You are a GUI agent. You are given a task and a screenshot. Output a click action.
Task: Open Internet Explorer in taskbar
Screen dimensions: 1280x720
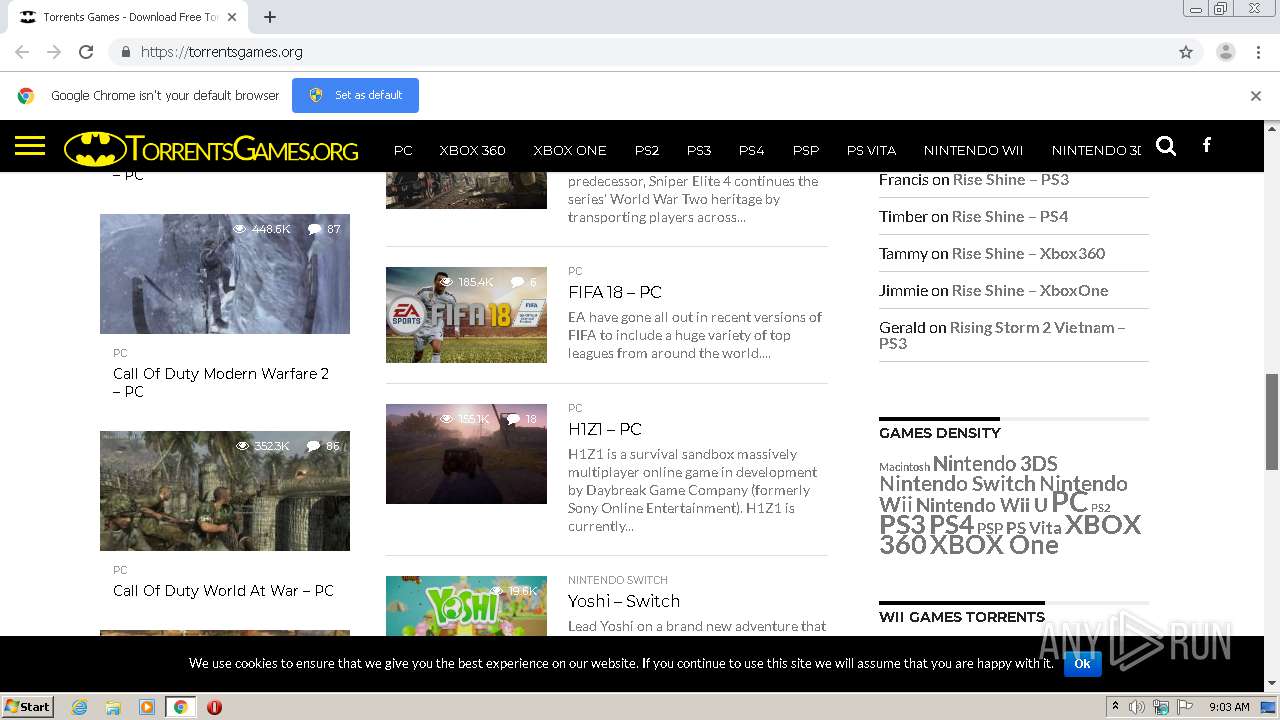79,707
